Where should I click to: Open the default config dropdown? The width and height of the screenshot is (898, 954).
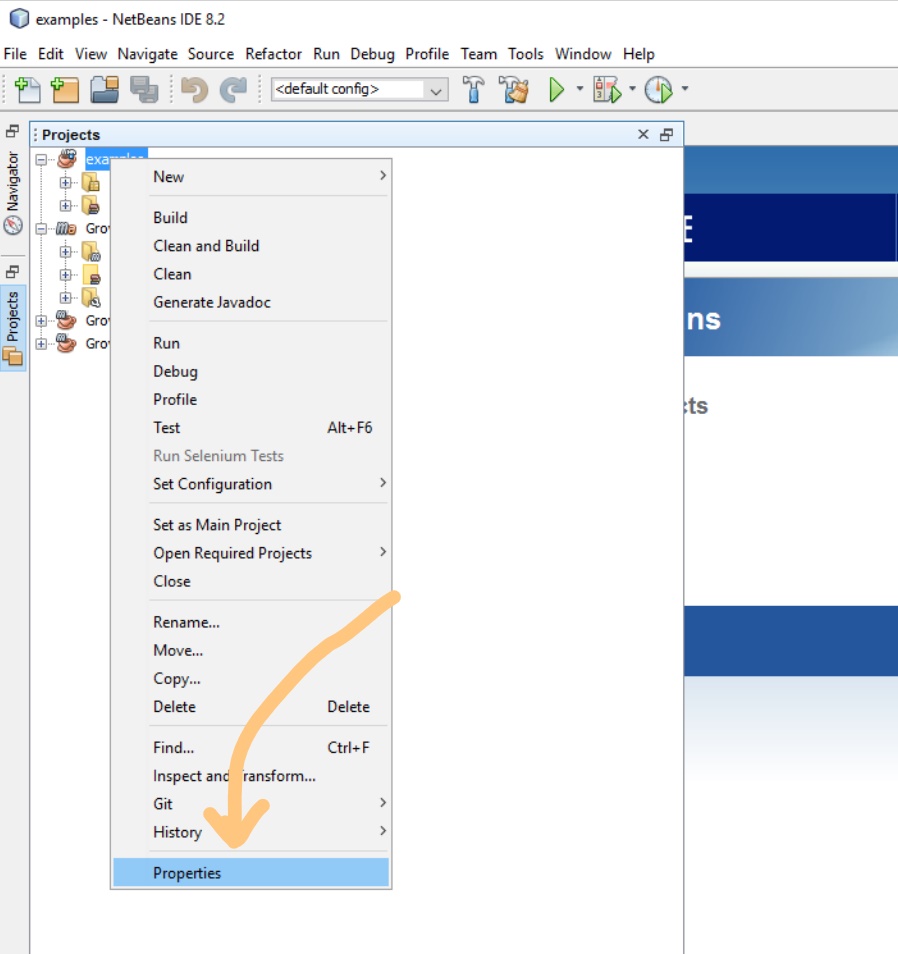436,90
